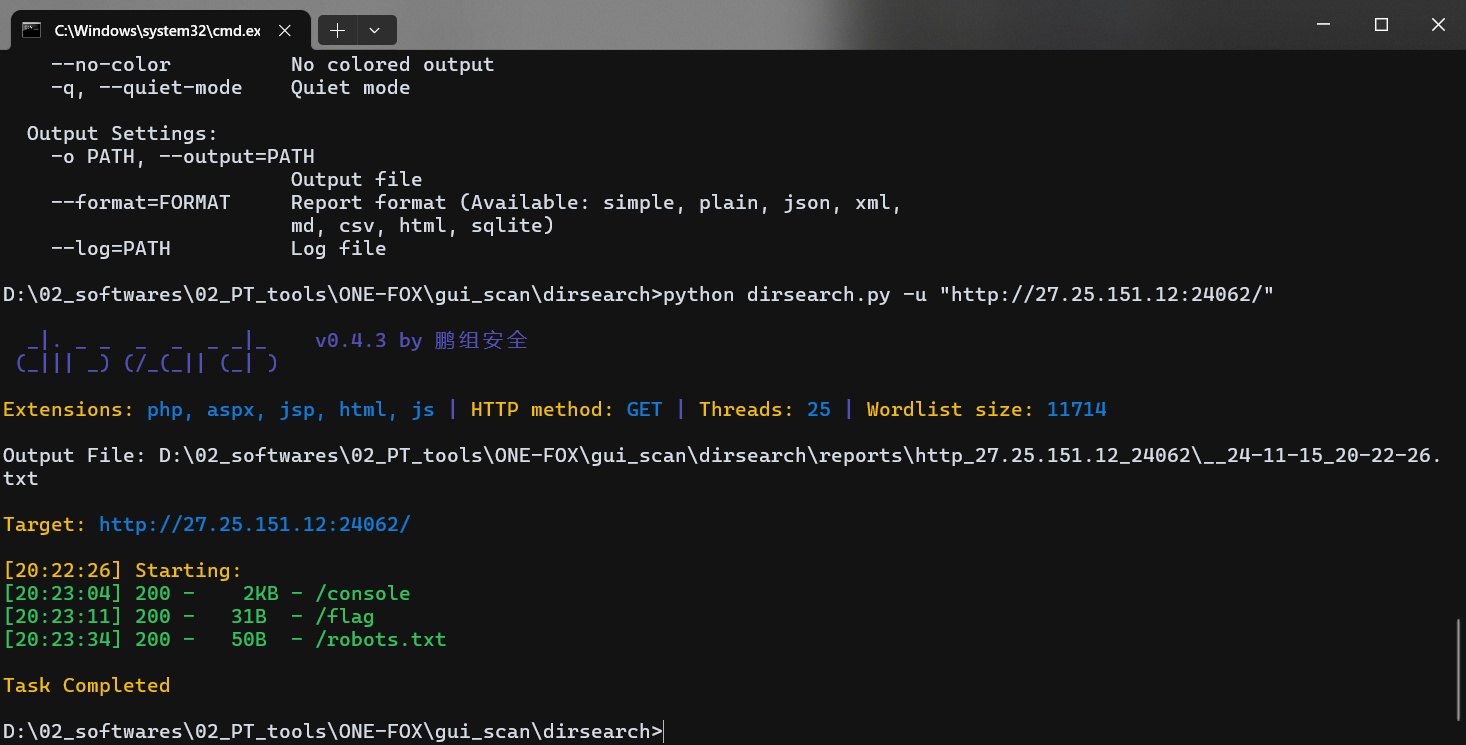The image size is (1466, 745).
Task: Expand the terminal profile dropdown chevron
Action: tap(375, 30)
